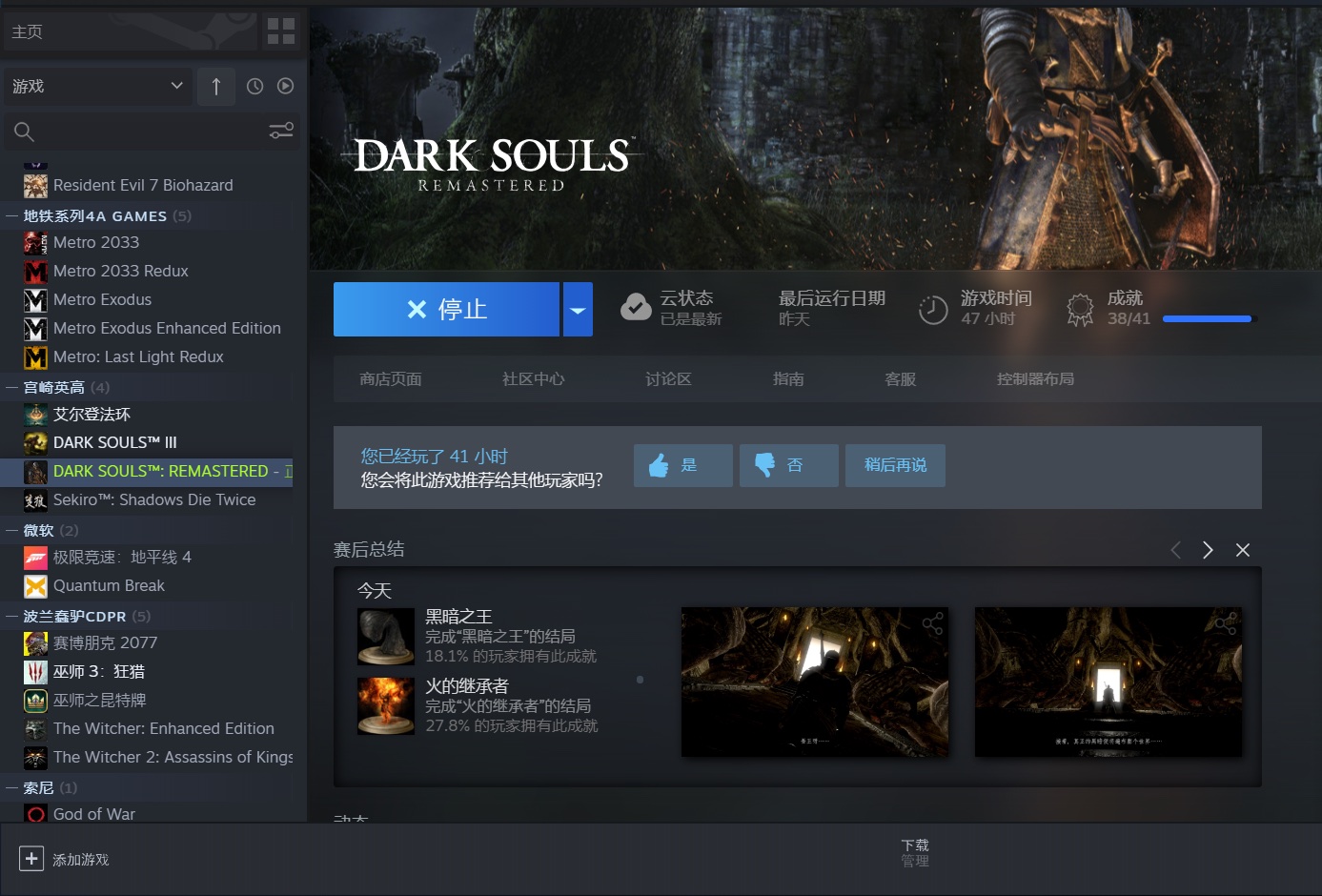Click the achievements progress bar

[x=1210, y=319]
